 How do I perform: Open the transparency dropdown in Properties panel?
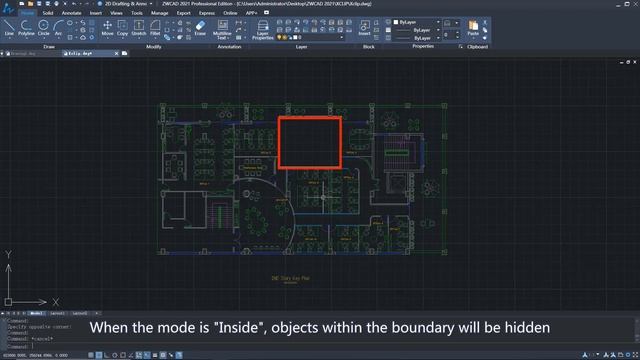pos(457,23)
